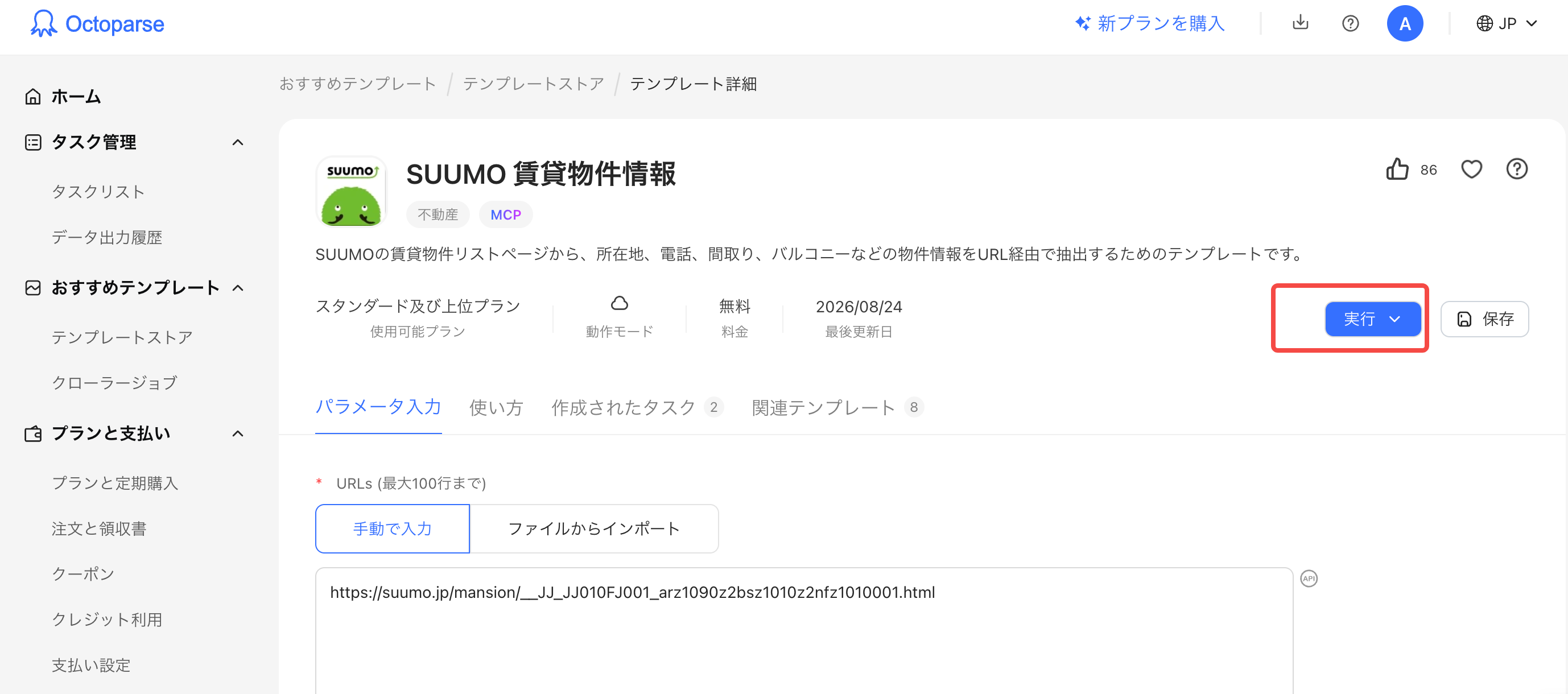Open 注文と領収書 in sidebar
Screen dimensions: 1568x694
(99, 528)
